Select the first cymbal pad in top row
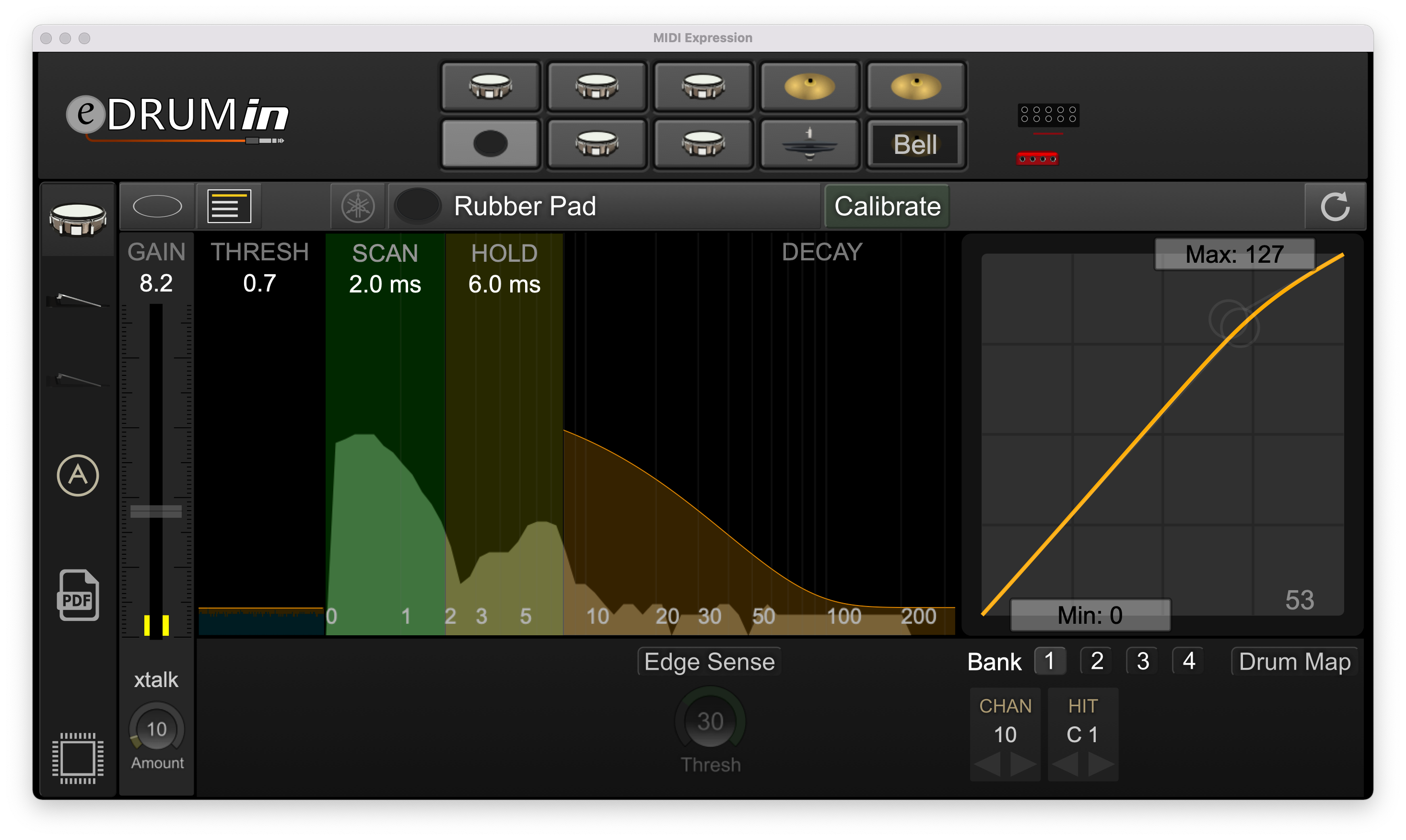Viewport: 1406px width, 840px height. (x=809, y=87)
